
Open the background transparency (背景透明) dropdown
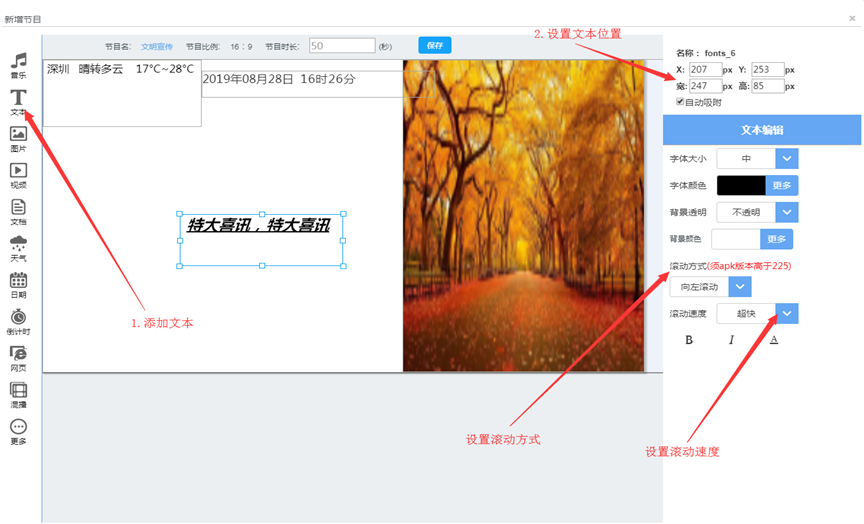click(787, 212)
